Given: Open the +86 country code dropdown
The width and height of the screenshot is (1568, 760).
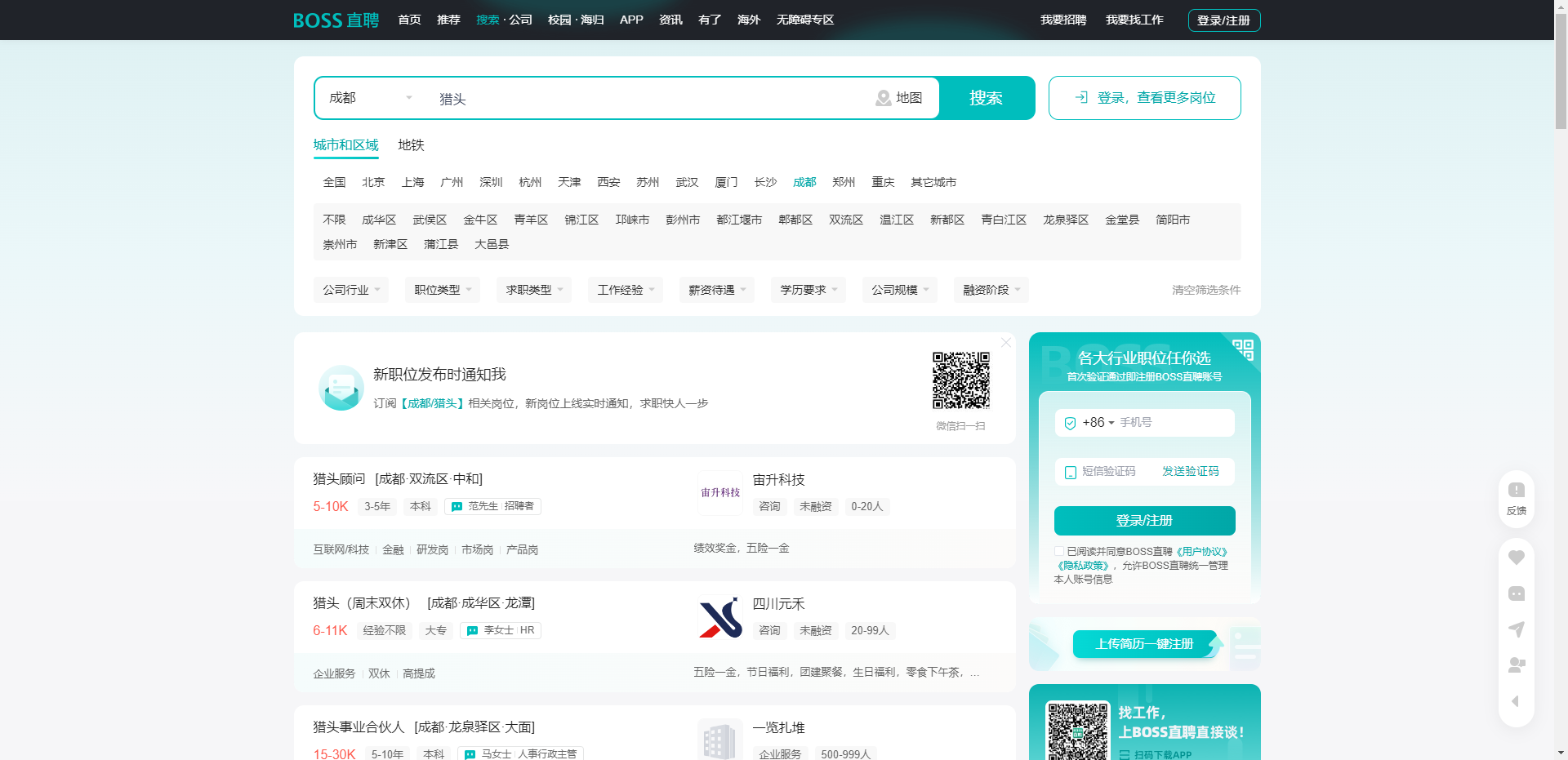Looking at the screenshot, I should pos(1098,423).
